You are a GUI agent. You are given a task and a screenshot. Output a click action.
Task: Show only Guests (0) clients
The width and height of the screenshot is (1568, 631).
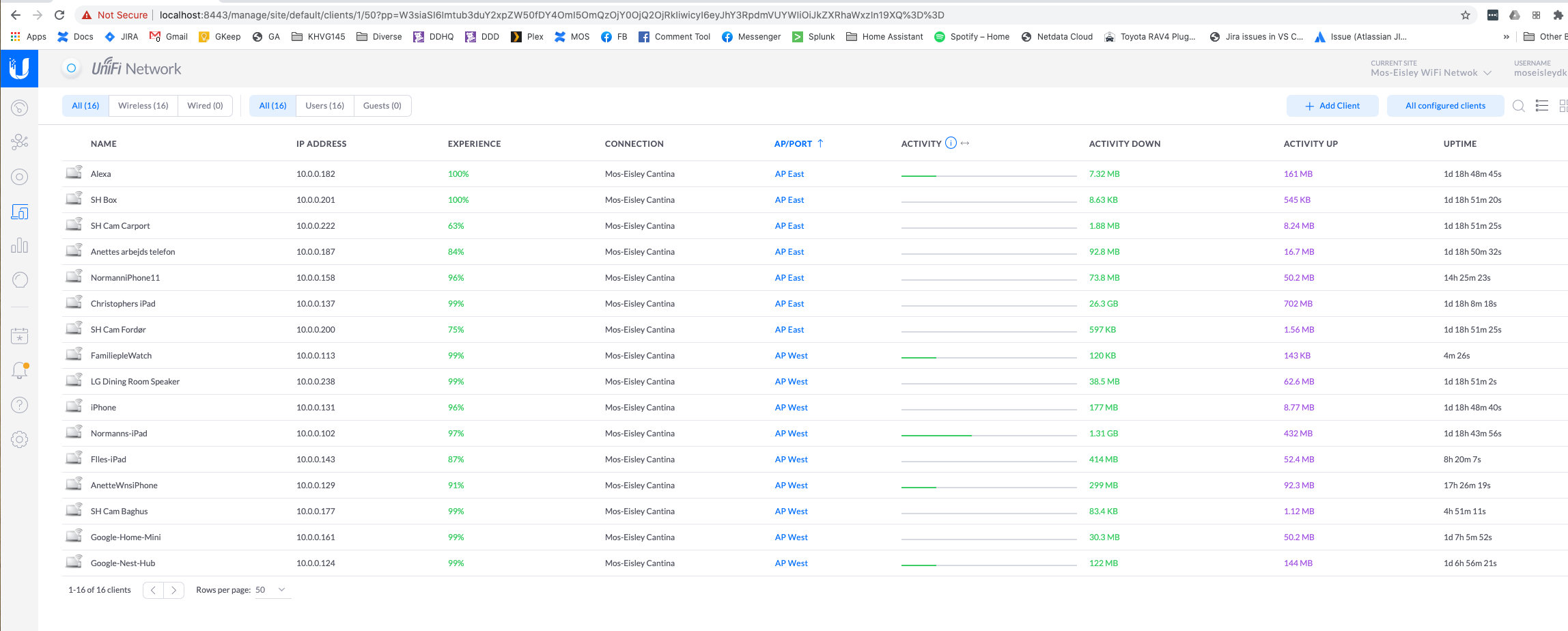382,106
